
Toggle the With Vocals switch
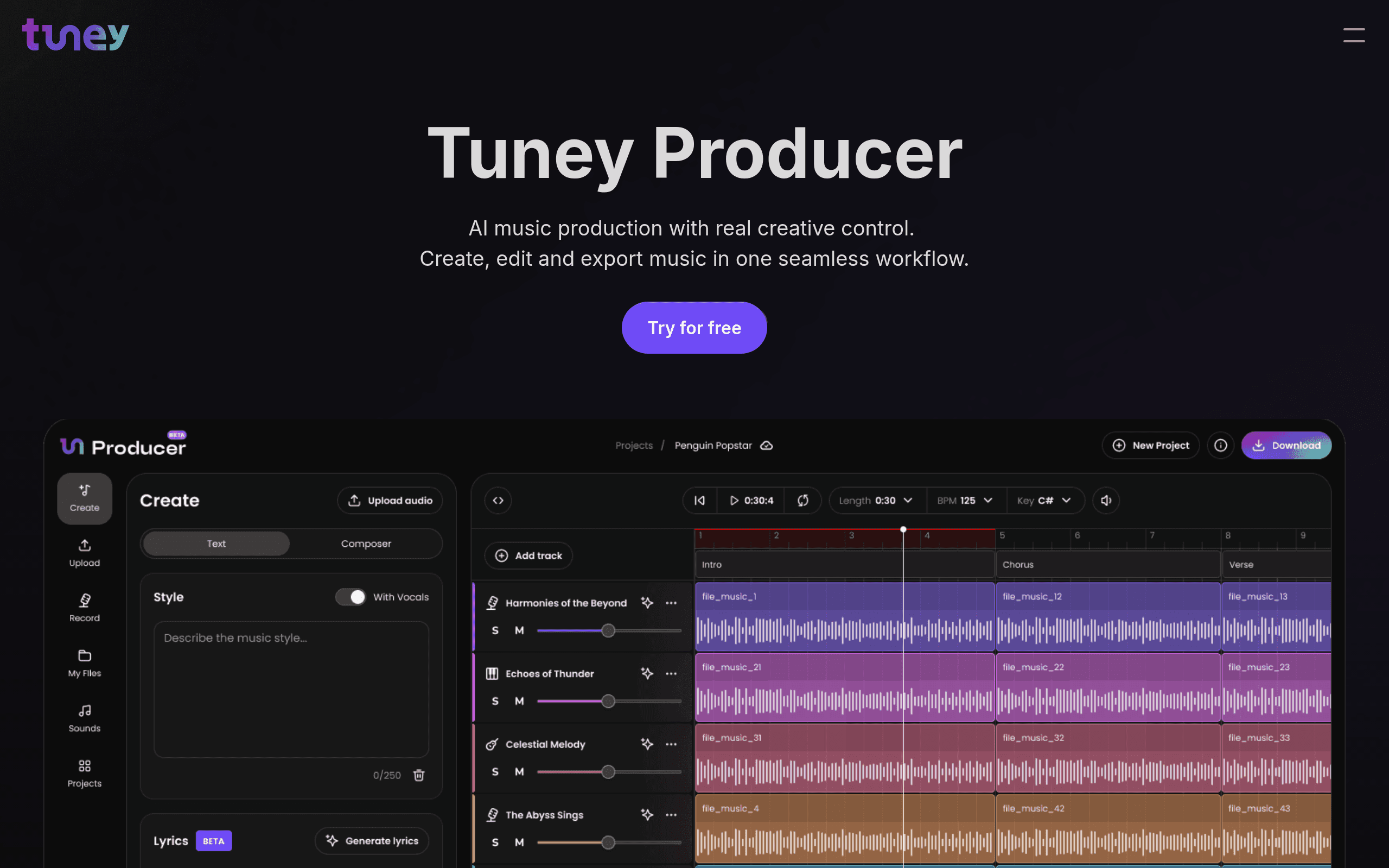[351, 597]
